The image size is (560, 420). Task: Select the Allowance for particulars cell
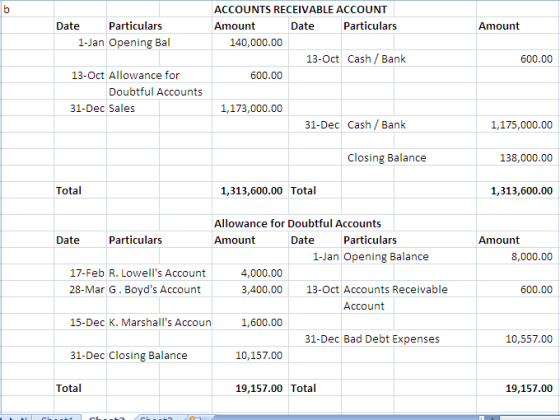(x=144, y=75)
